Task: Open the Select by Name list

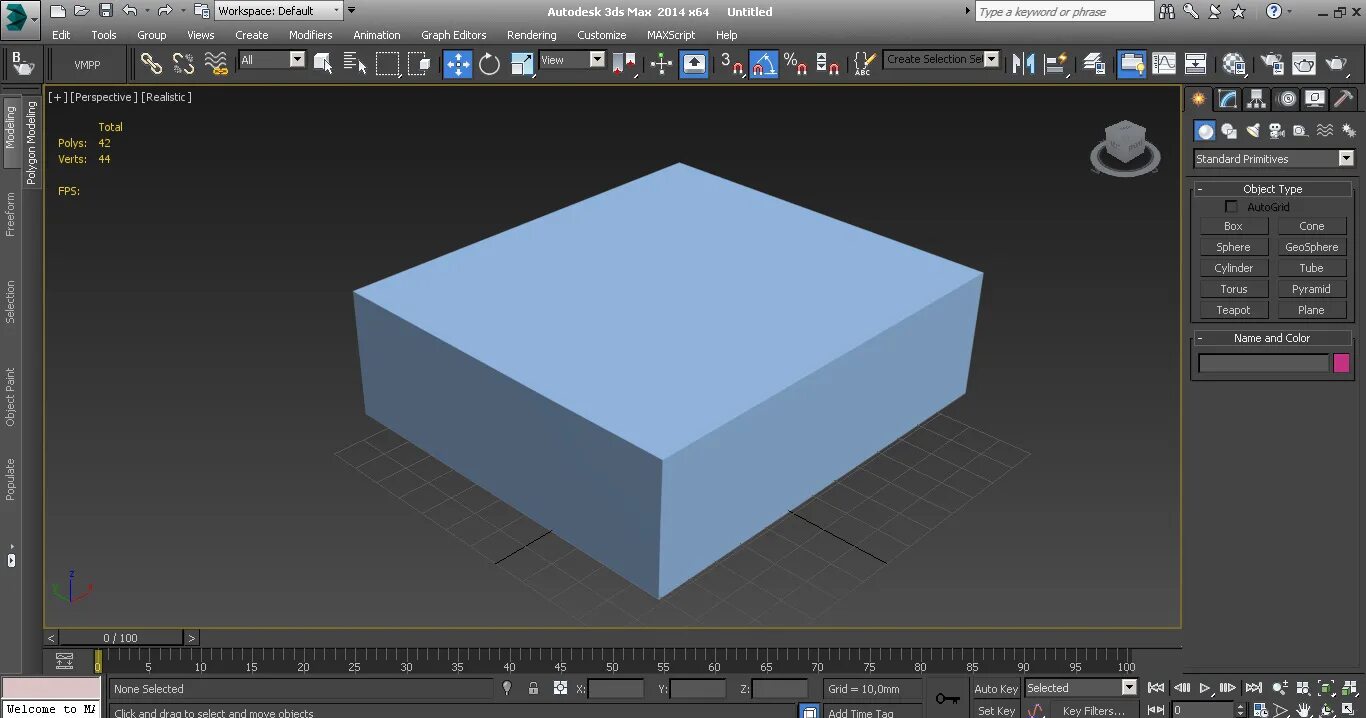Action: (x=355, y=64)
